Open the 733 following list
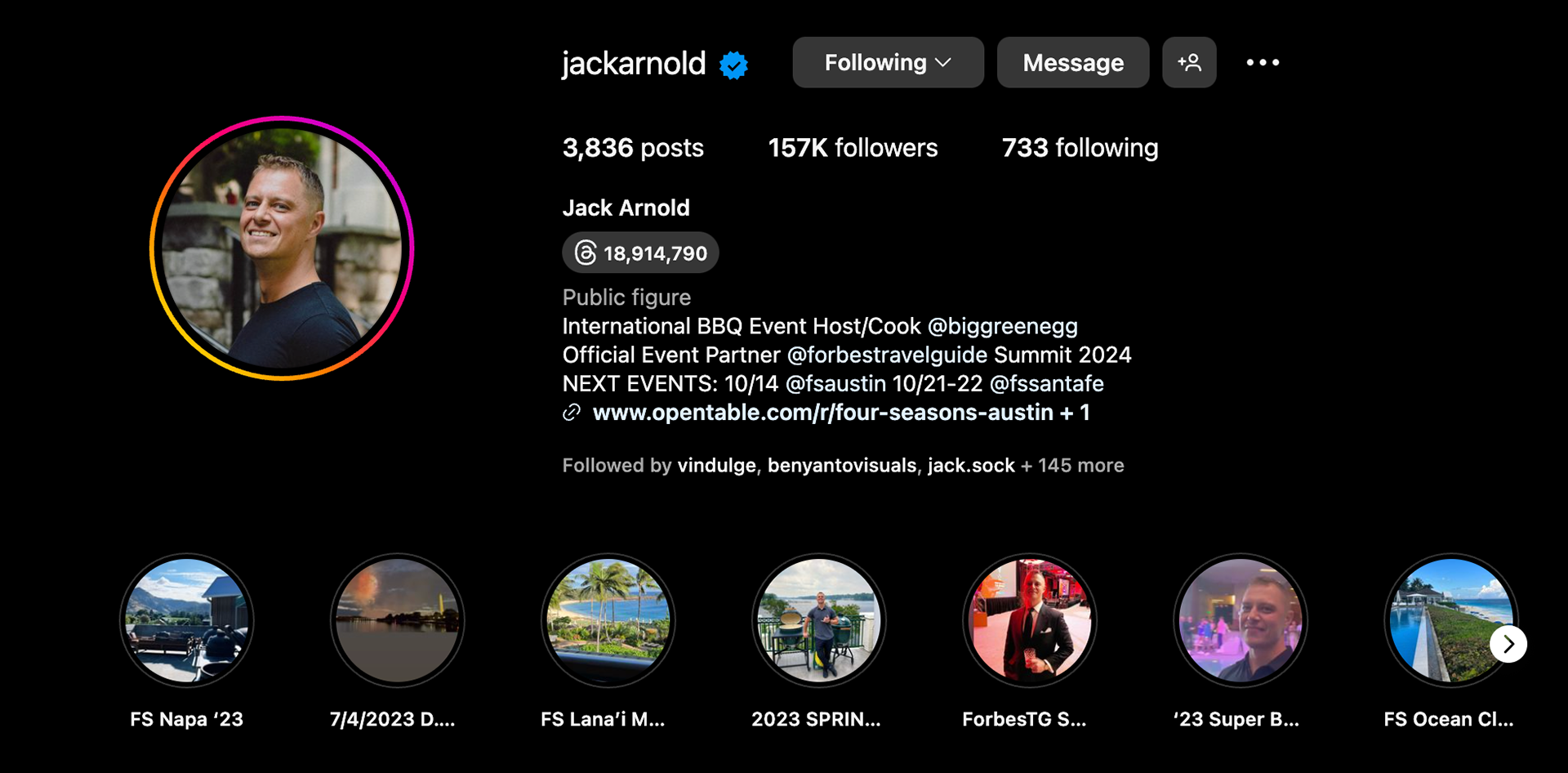Screen dimensions: 1568x773 1080,148
